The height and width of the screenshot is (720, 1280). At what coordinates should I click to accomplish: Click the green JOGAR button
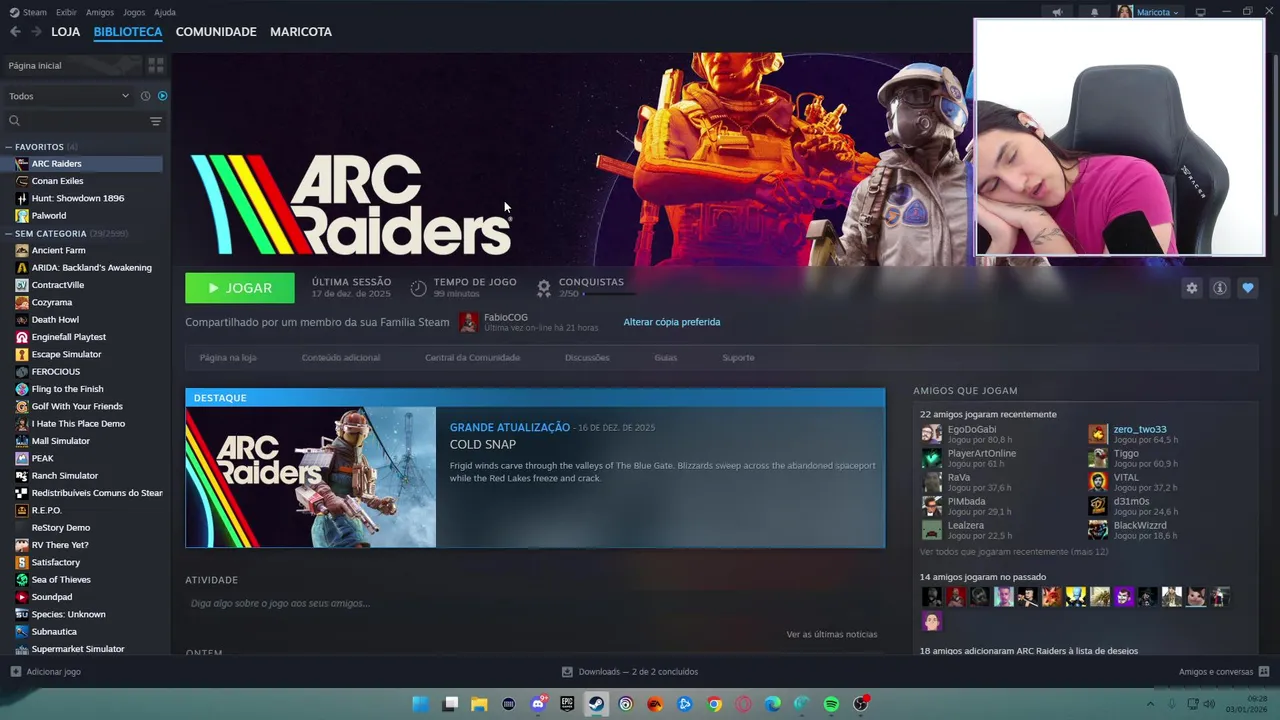pyautogui.click(x=240, y=288)
